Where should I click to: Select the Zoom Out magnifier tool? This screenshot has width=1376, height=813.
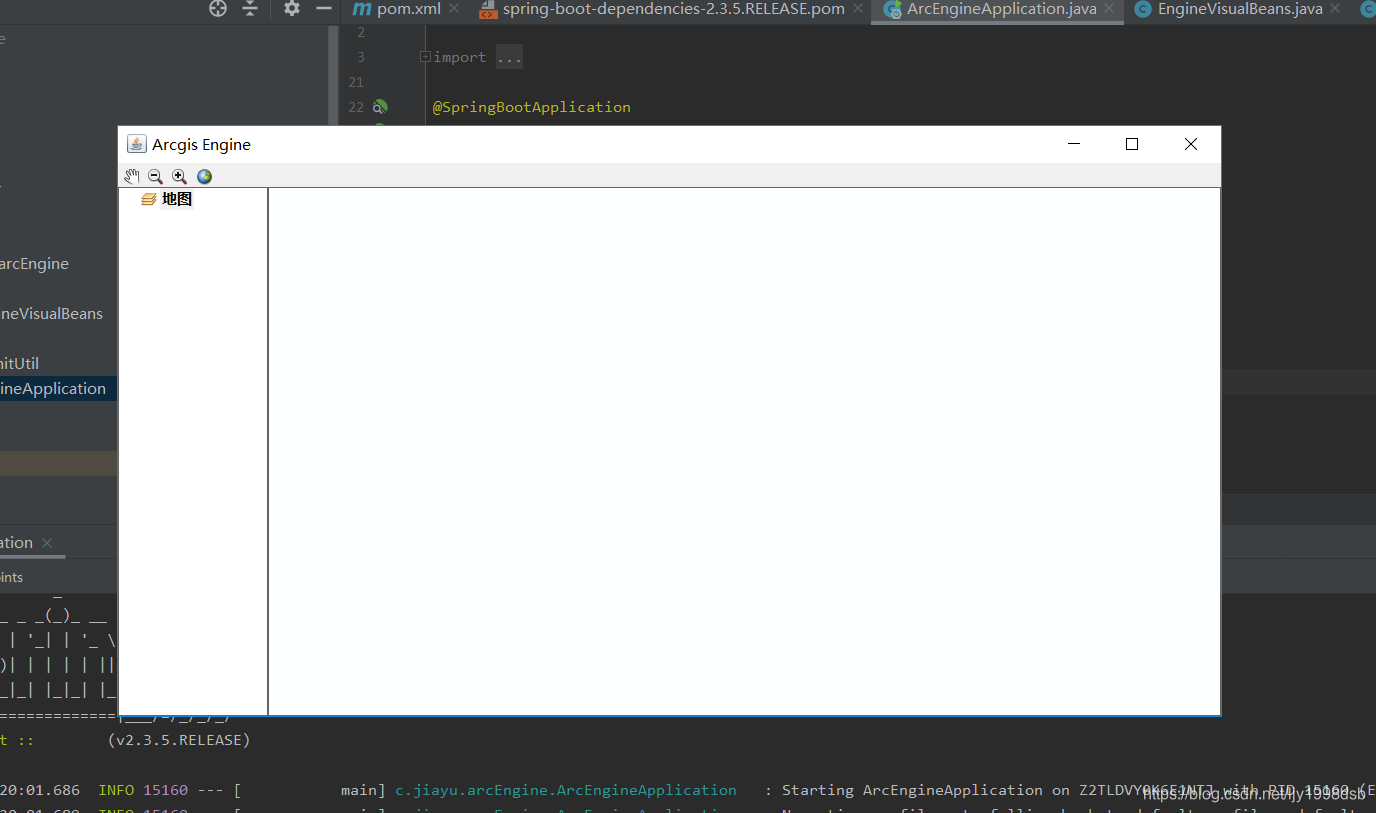pyautogui.click(x=155, y=176)
